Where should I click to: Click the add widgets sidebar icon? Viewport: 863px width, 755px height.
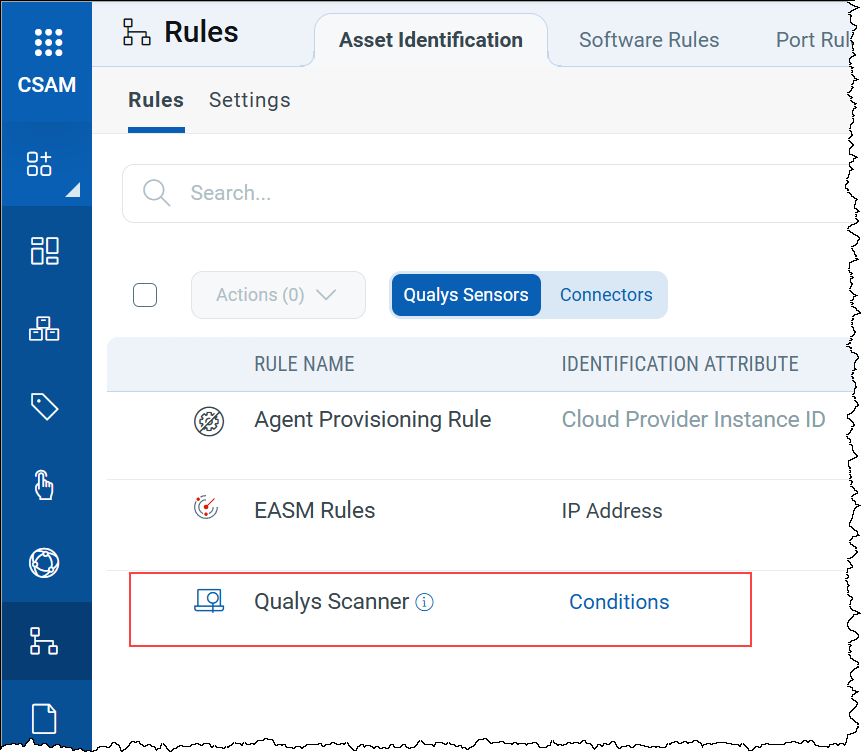[39, 163]
